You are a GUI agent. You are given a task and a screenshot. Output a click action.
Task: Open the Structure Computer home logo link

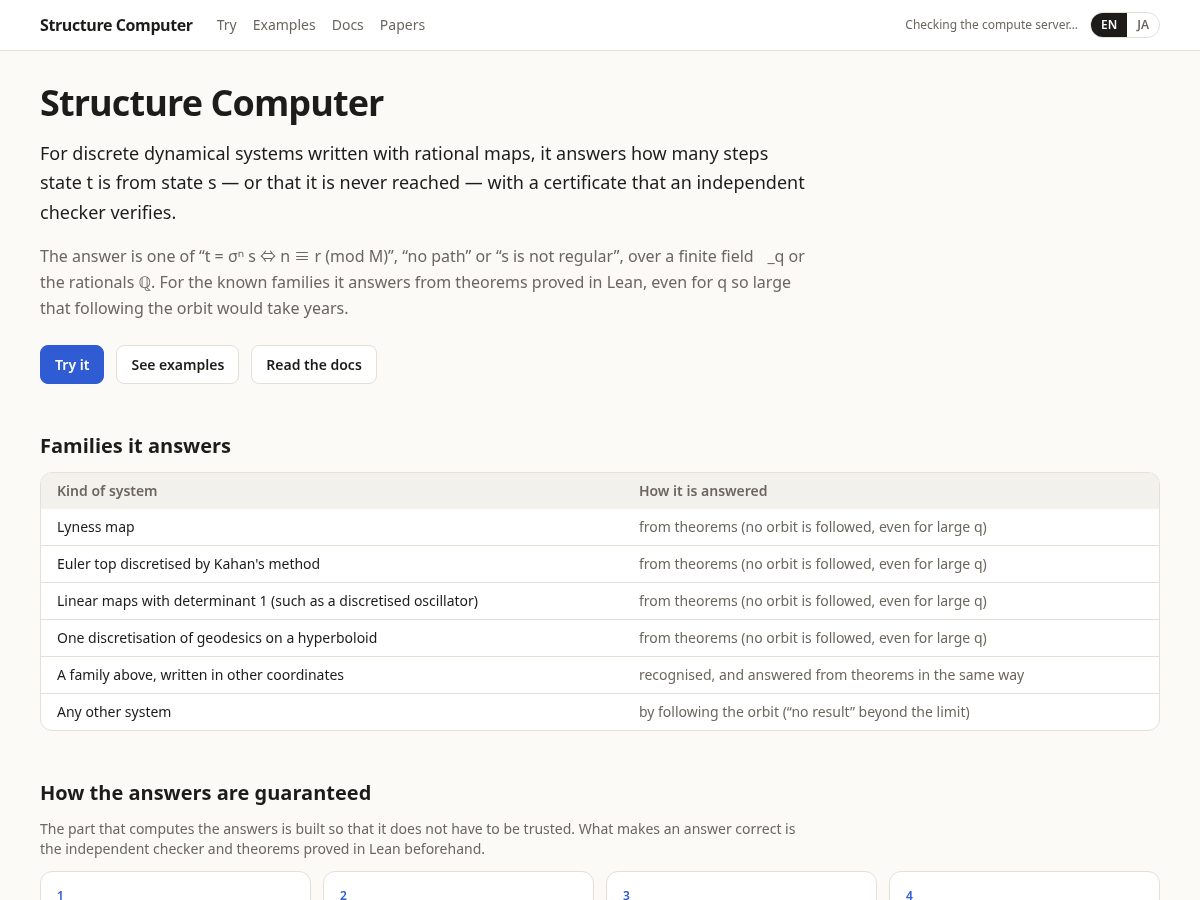click(x=116, y=25)
